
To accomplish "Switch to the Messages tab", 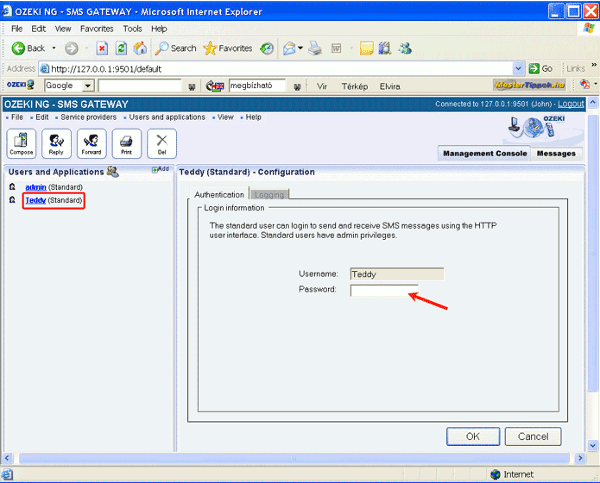I will tap(556, 153).
